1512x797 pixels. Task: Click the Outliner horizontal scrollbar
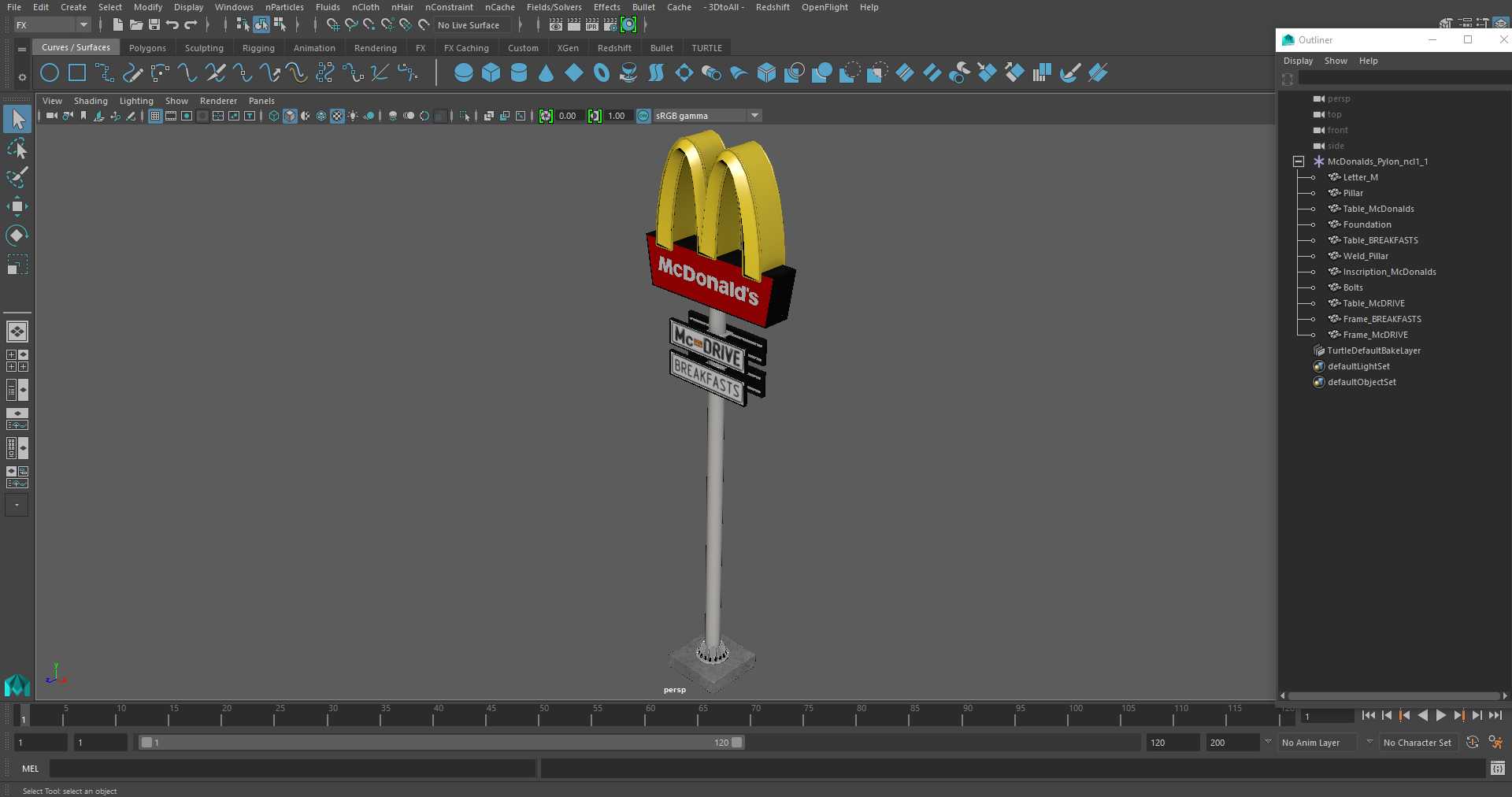(x=1393, y=695)
